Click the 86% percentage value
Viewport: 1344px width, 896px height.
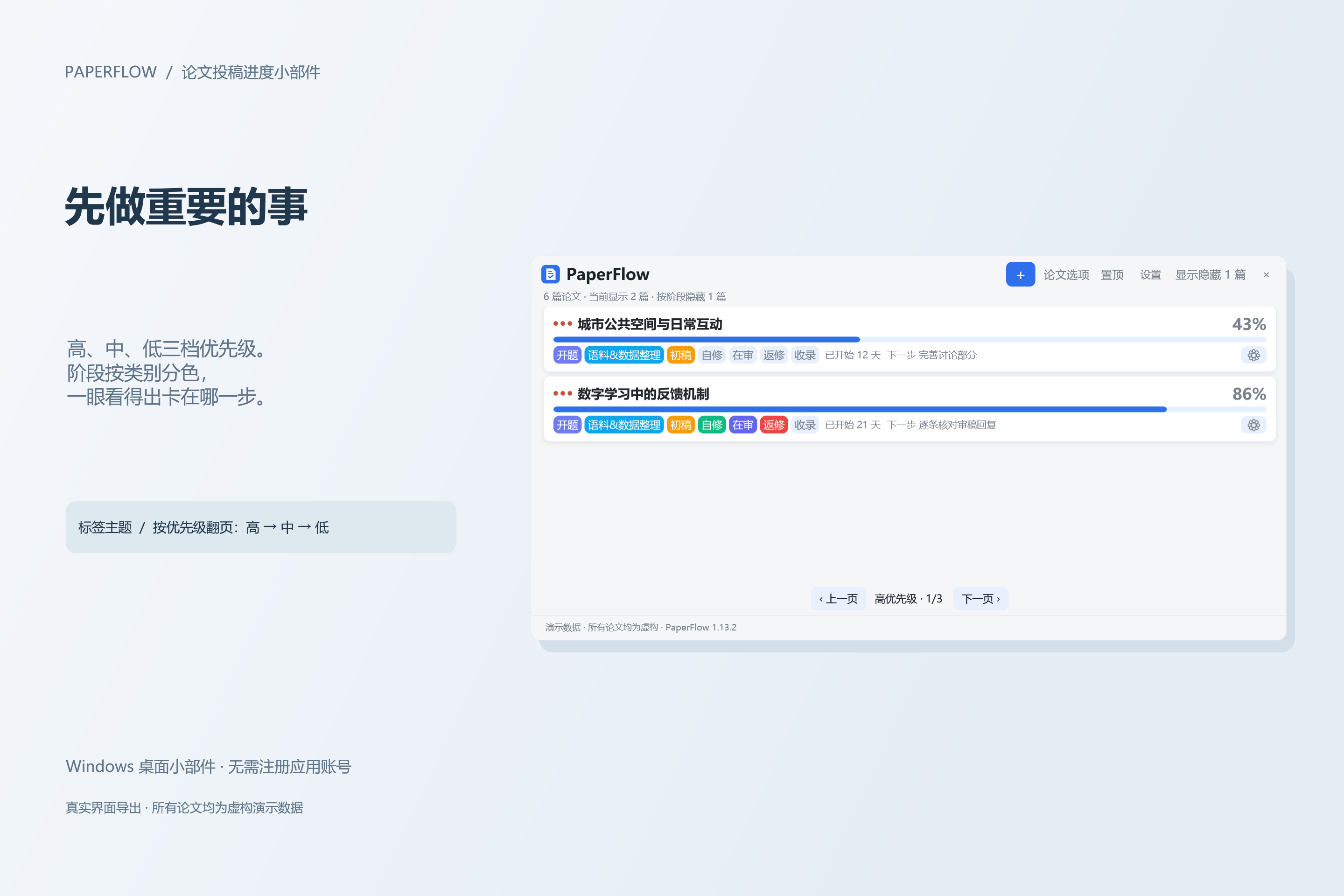1249,394
